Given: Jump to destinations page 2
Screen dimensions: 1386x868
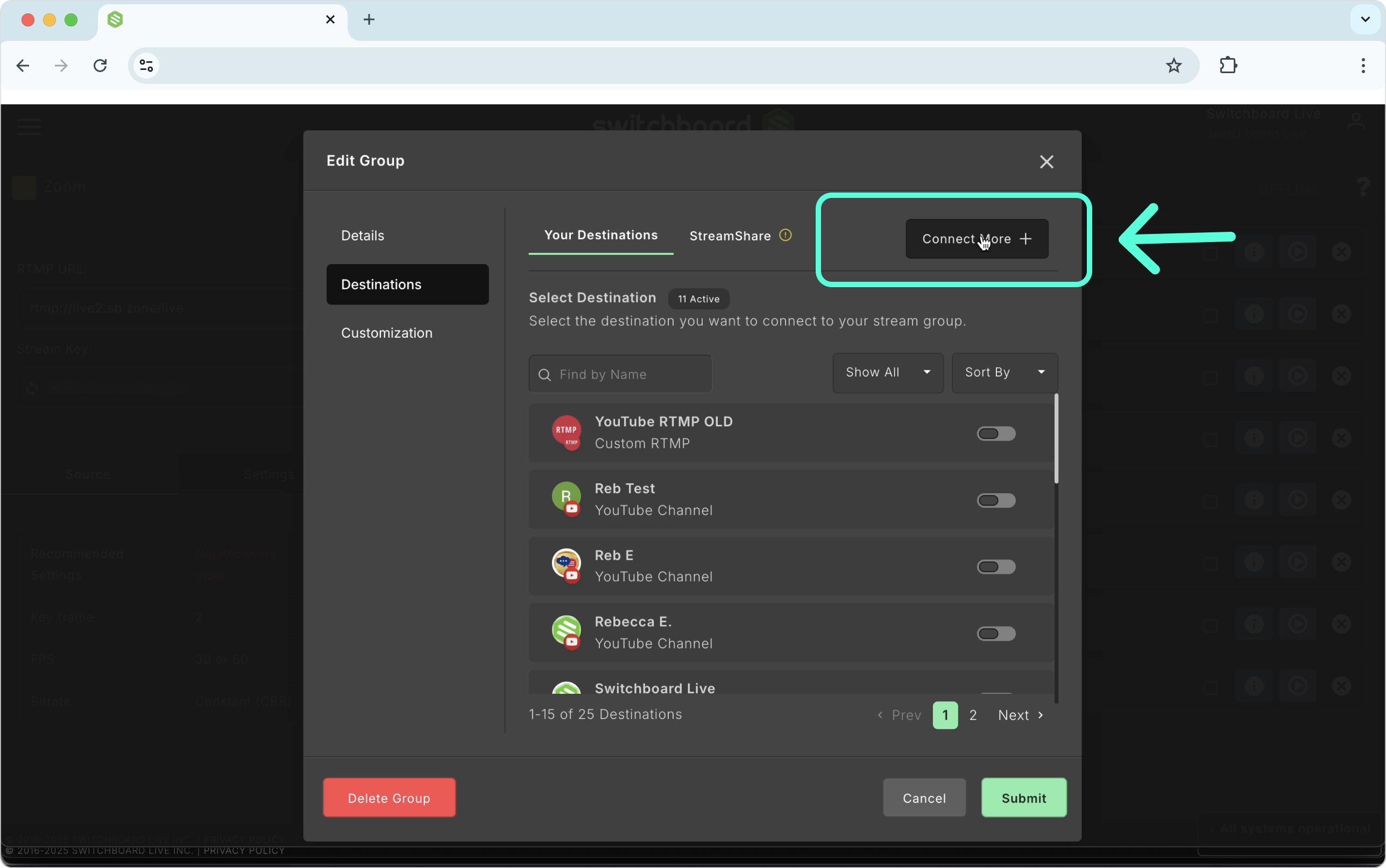Looking at the screenshot, I should tap(973, 715).
